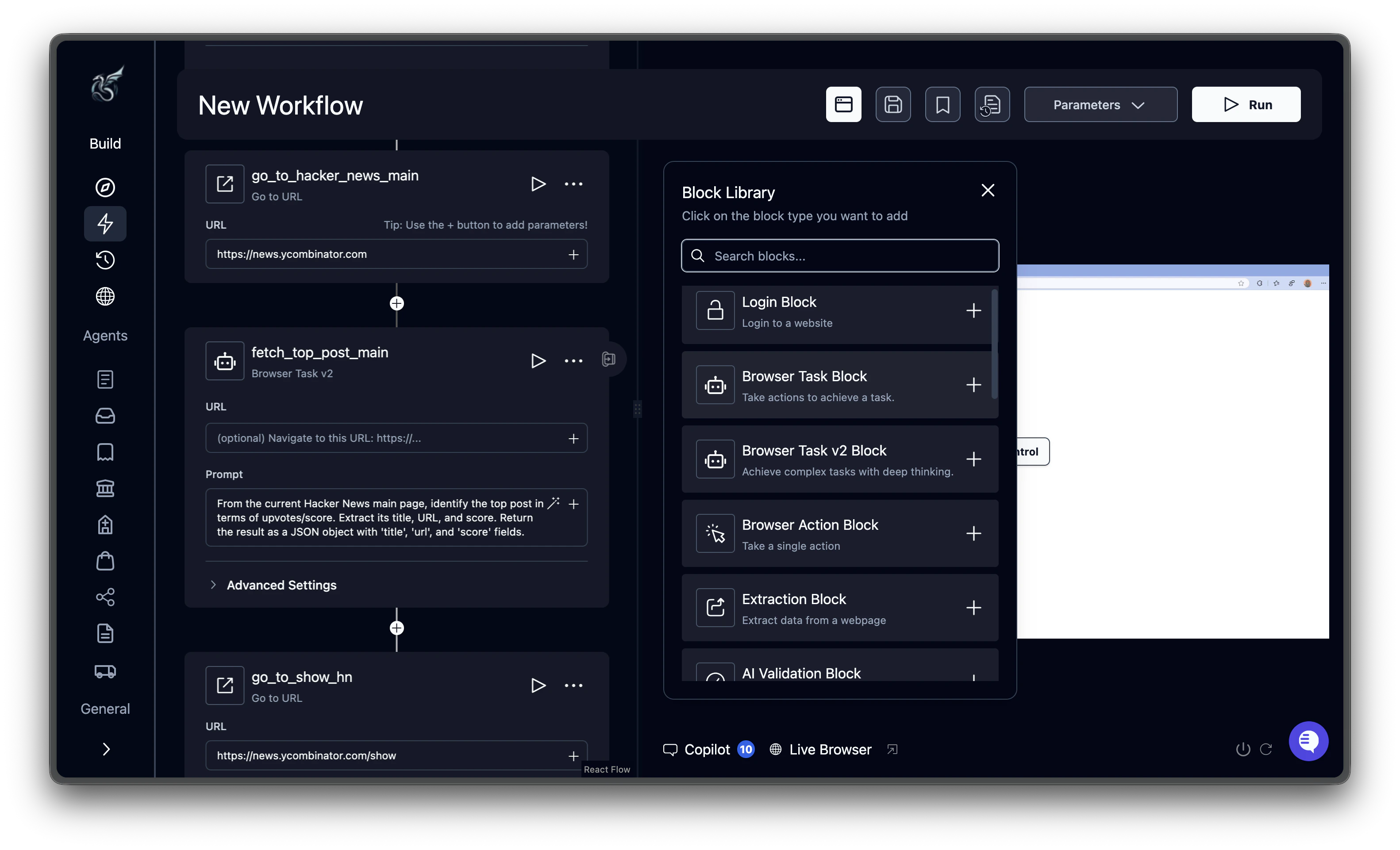Expand the sidebar with bottom chevron
This screenshot has height=850, width=1400.
coord(105,750)
